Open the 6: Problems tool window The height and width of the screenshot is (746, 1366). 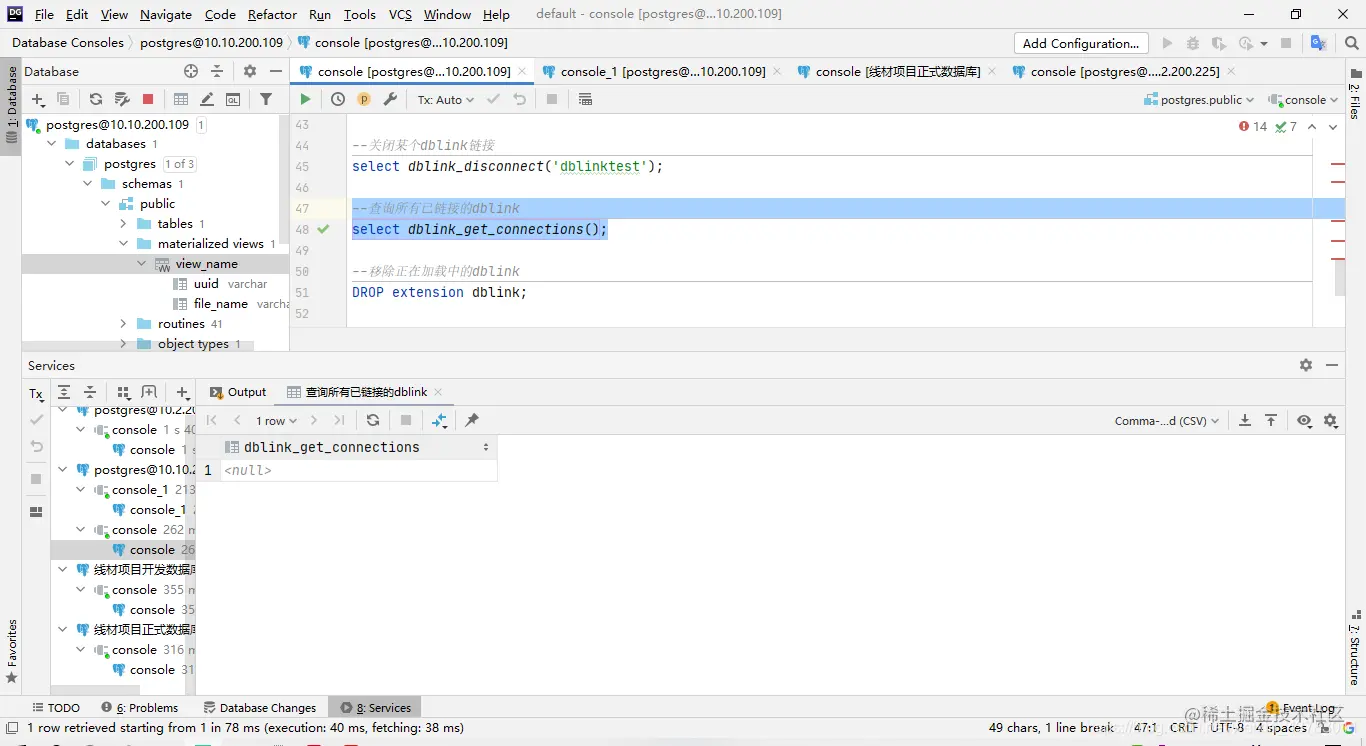pos(140,707)
